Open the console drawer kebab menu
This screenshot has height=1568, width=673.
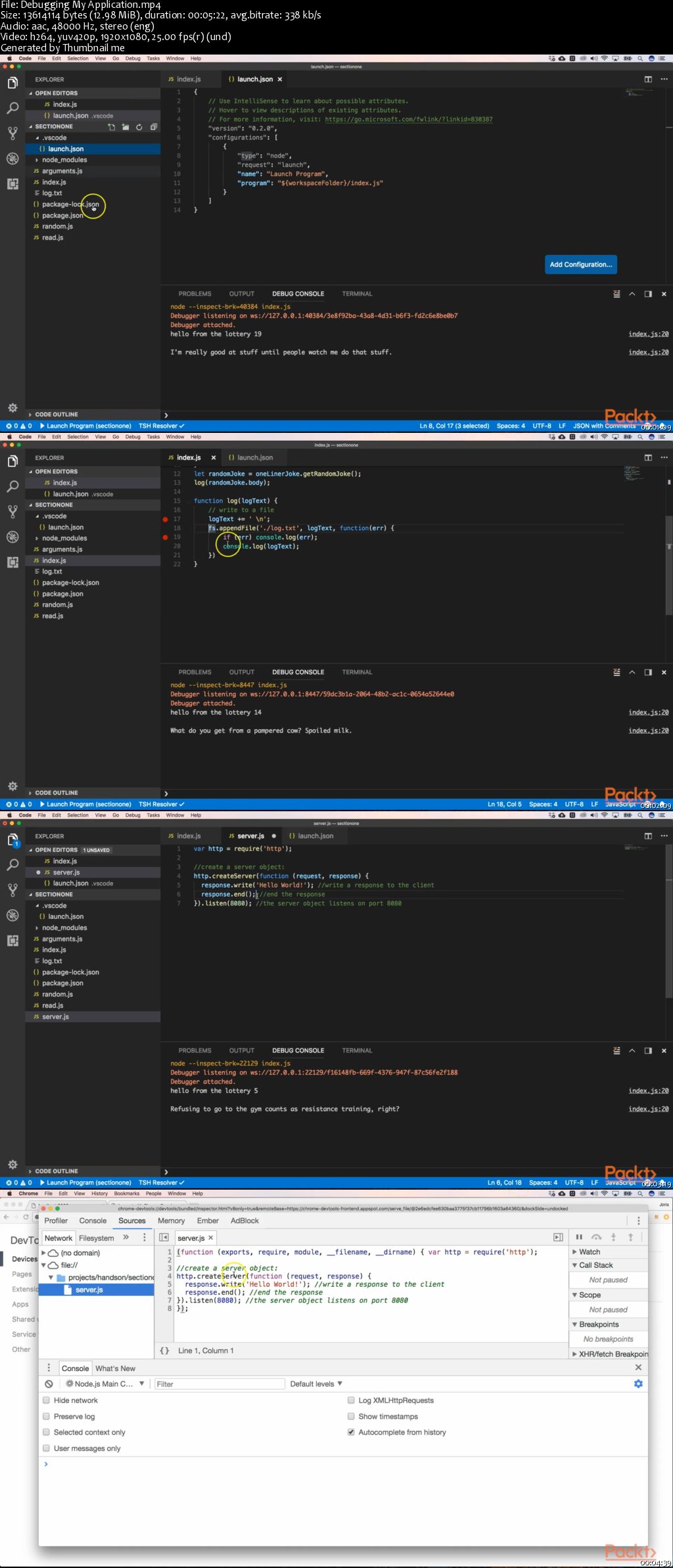(49, 1368)
